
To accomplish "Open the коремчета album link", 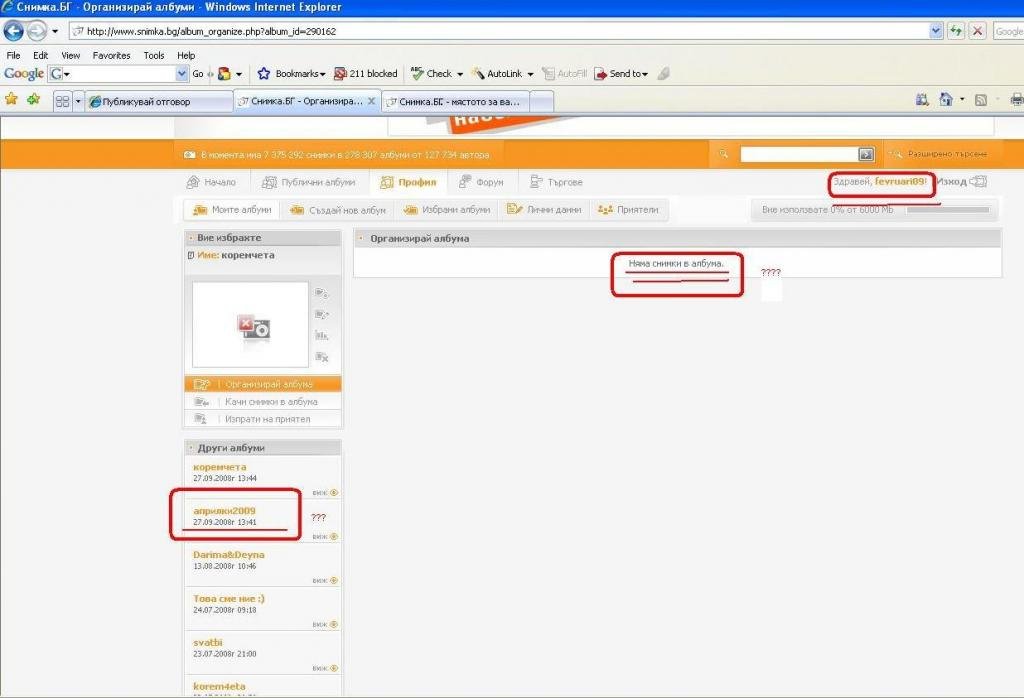I will 219,467.
